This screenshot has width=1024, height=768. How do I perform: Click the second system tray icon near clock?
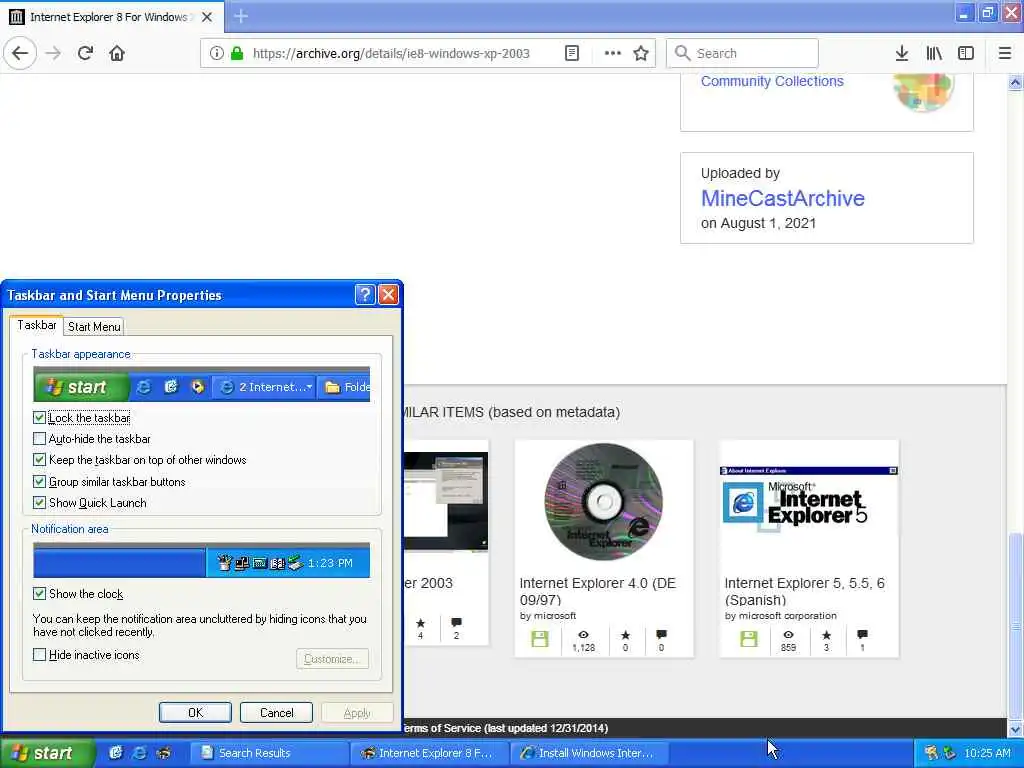click(x=949, y=753)
